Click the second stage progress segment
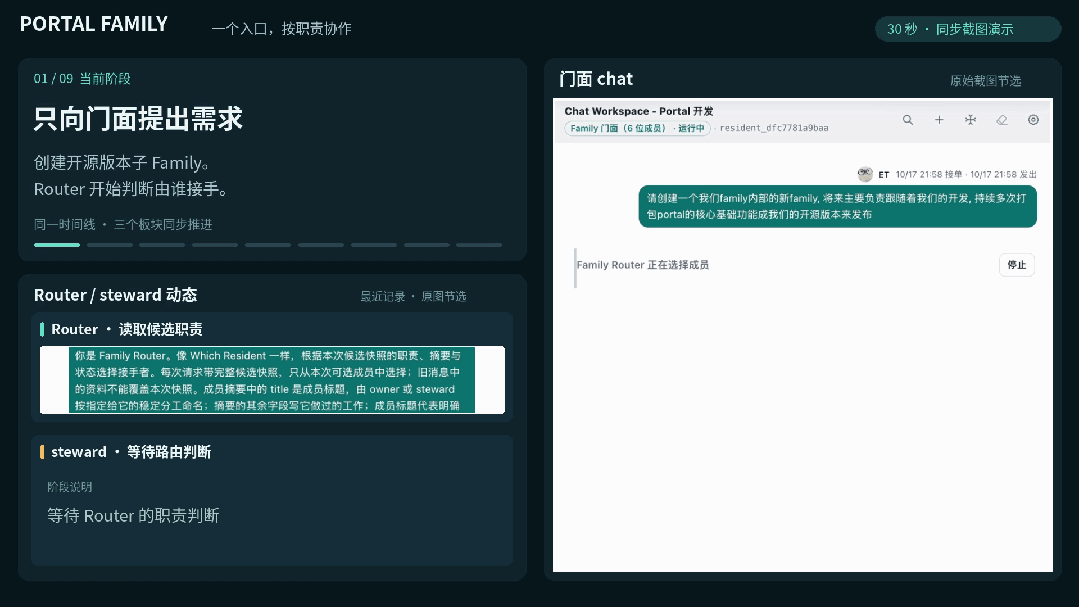 coord(109,244)
